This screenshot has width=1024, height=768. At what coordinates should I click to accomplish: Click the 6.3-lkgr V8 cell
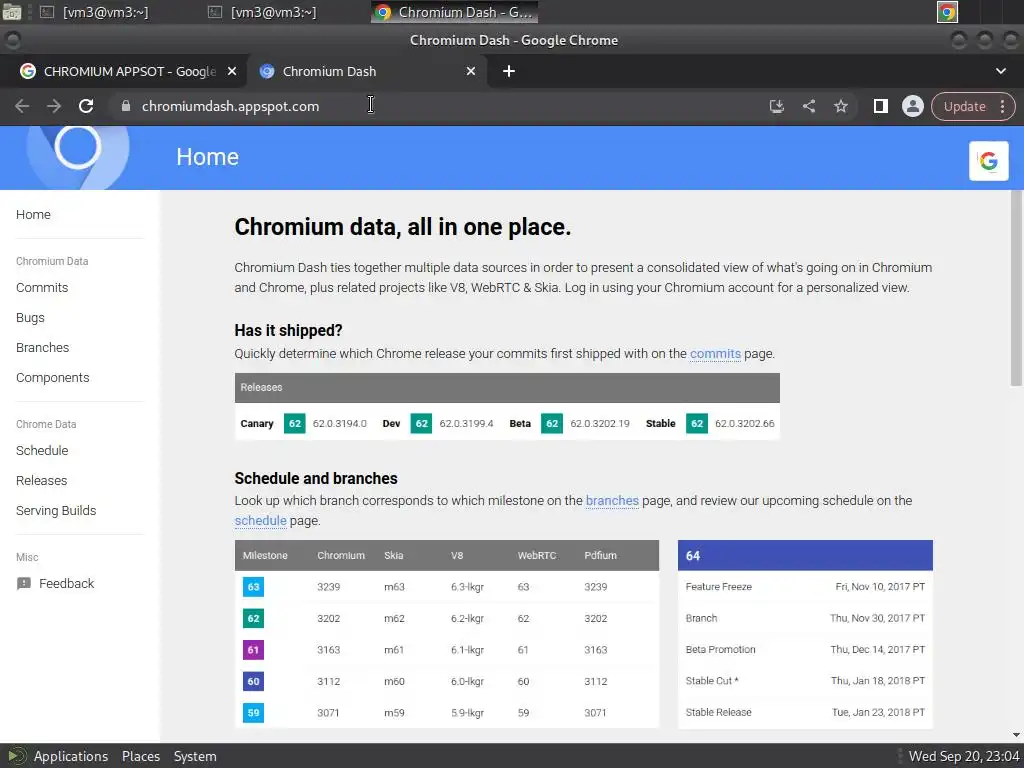467,587
